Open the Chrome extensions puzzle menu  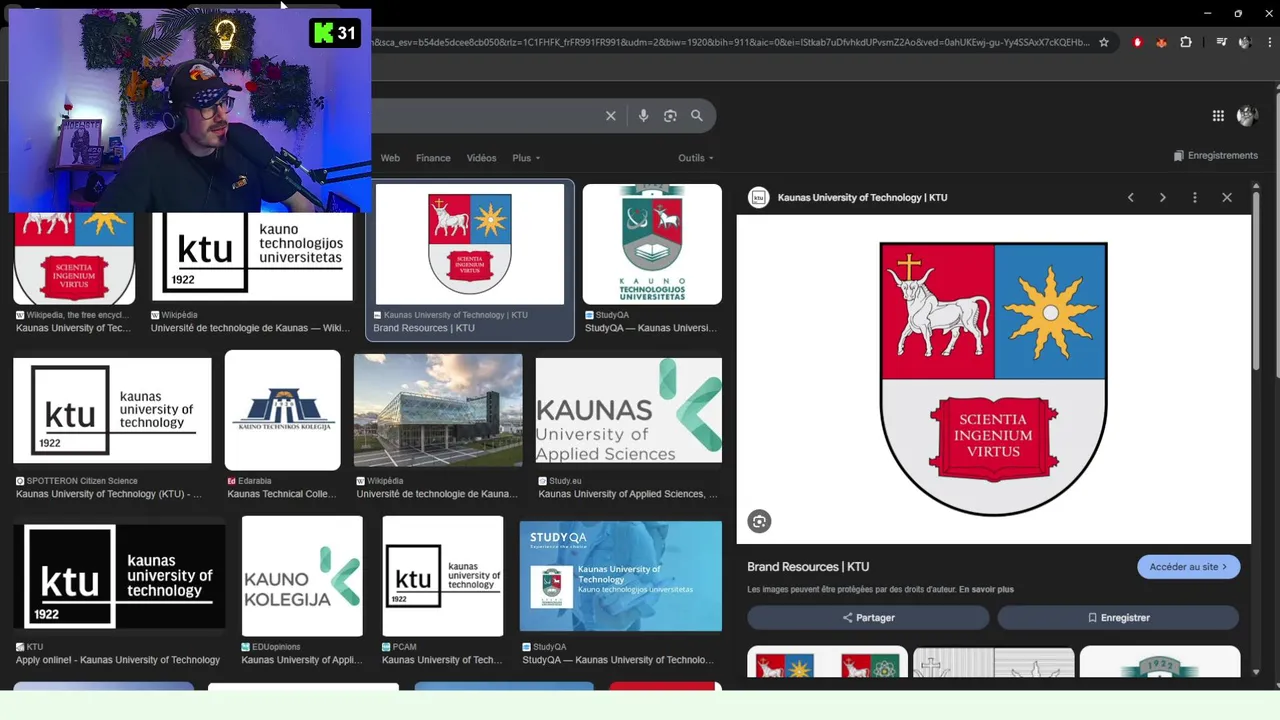point(1186,42)
